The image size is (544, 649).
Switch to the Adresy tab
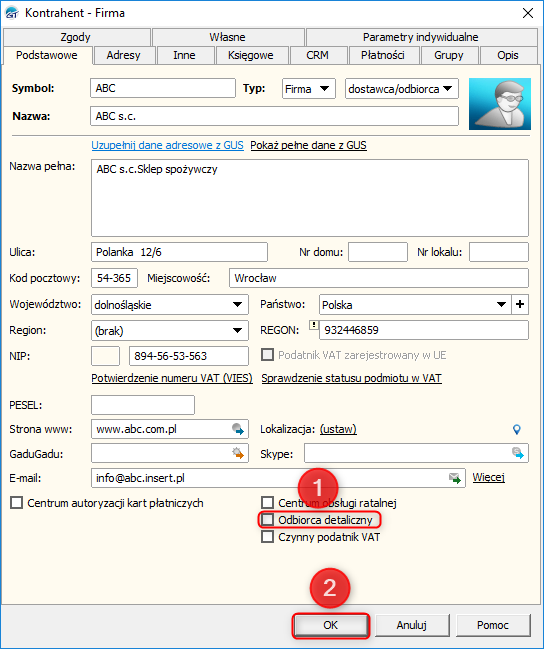(x=123, y=55)
